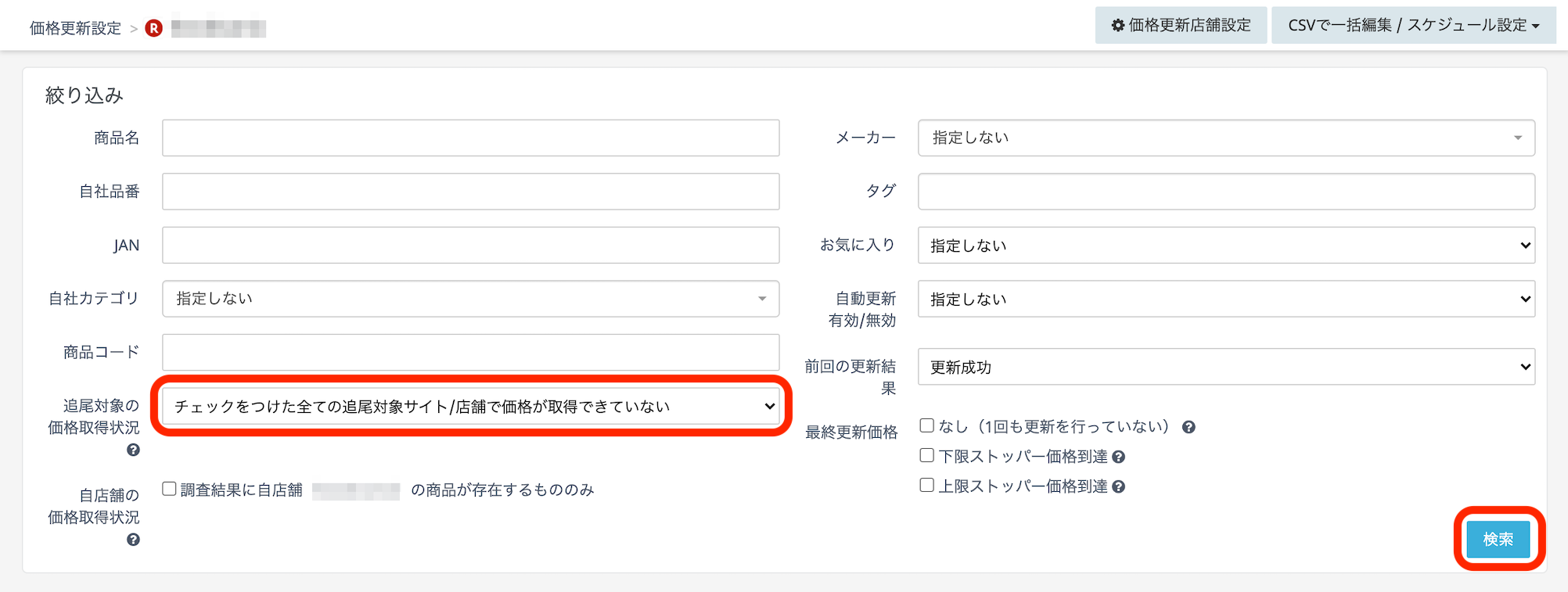Open the メーカー dropdown
Screen dimensions: 1568x592
(1225, 138)
